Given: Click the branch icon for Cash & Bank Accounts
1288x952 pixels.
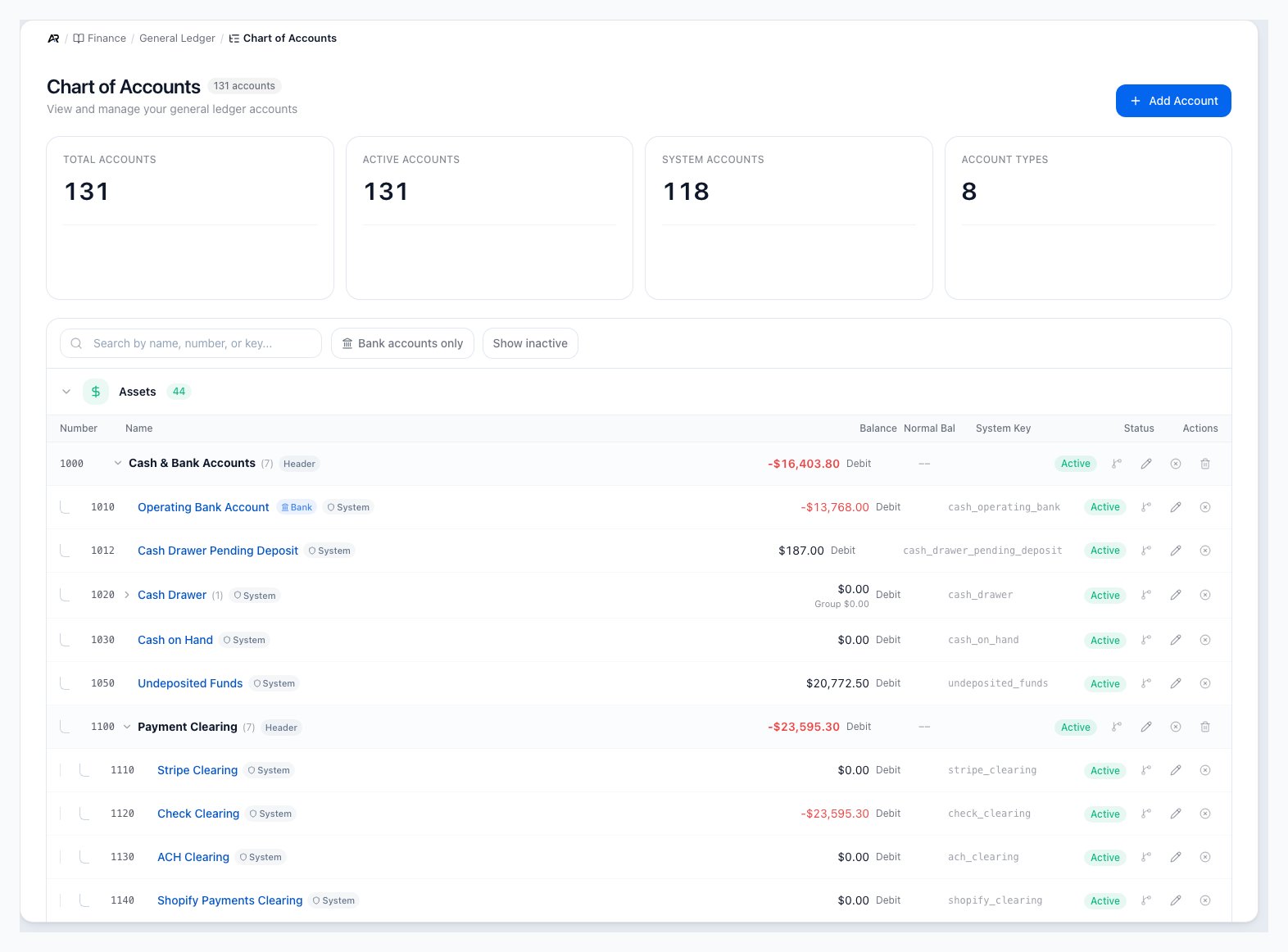Looking at the screenshot, I should [1117, 464].
